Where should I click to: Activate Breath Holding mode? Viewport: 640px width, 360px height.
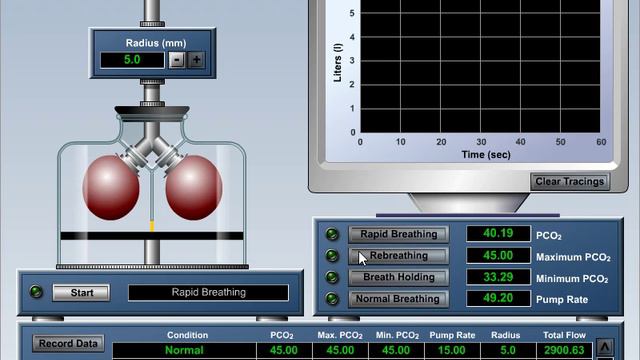(x=398, y=277)
